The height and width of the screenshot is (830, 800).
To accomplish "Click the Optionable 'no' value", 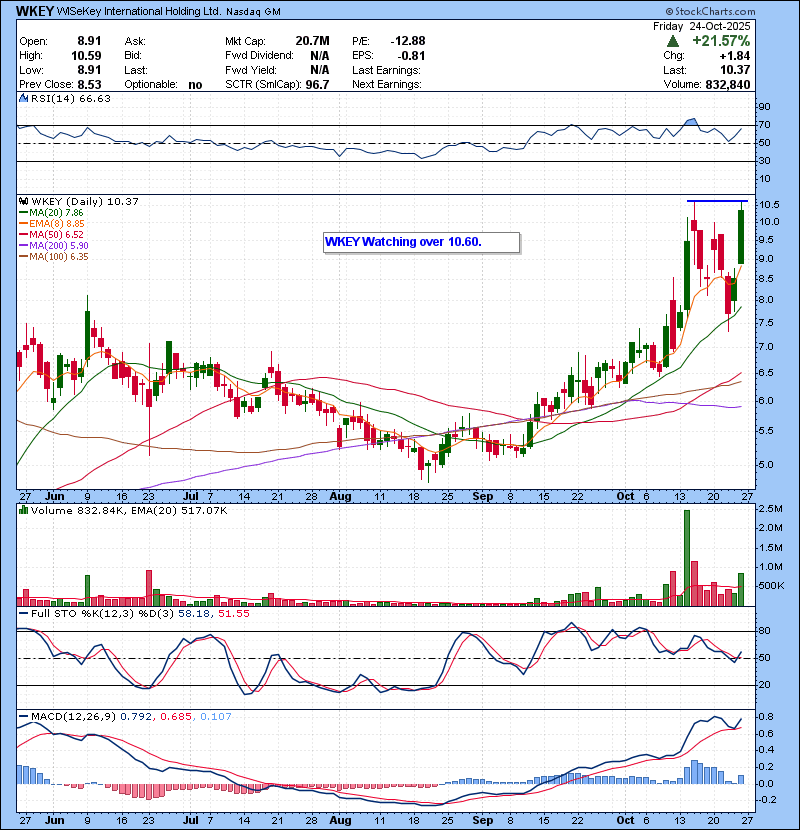I will coord(195,85).
